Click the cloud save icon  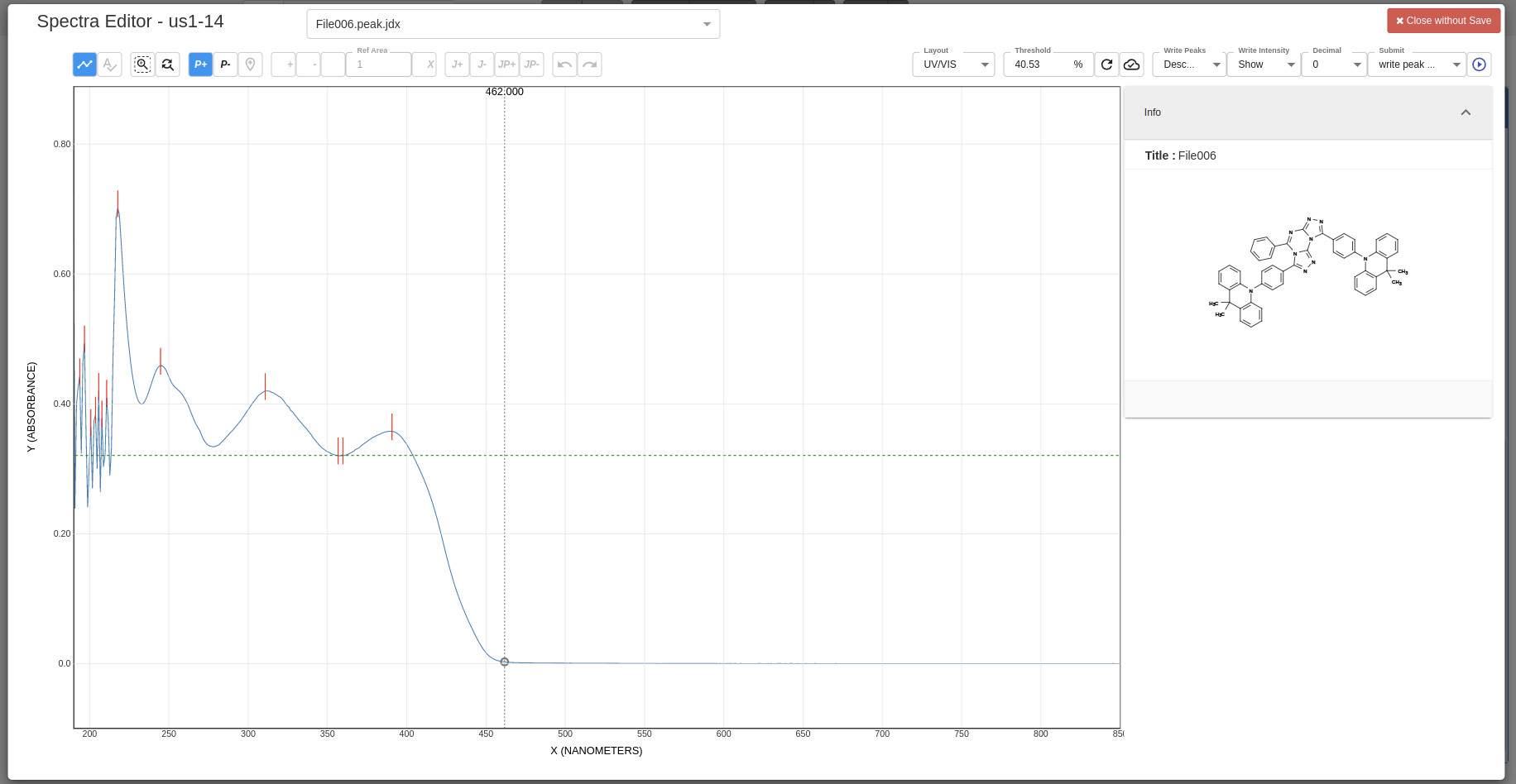1131,64
